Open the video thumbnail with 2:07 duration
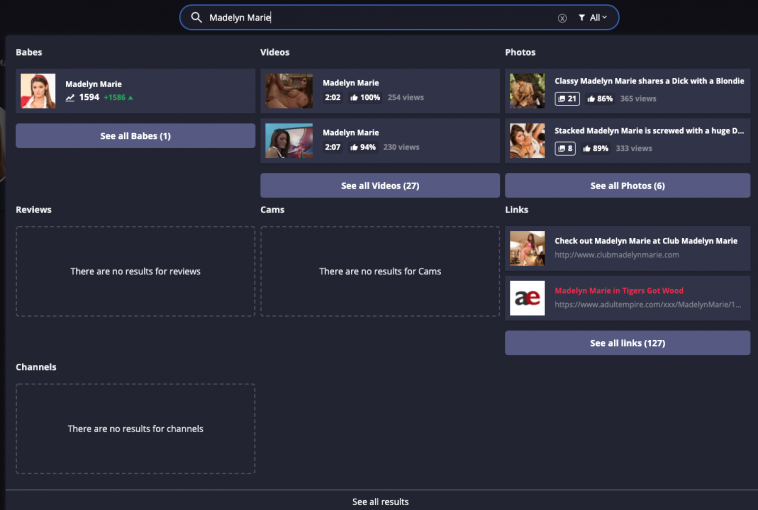This screenshot has height=510, width=758. coord(289,140)
